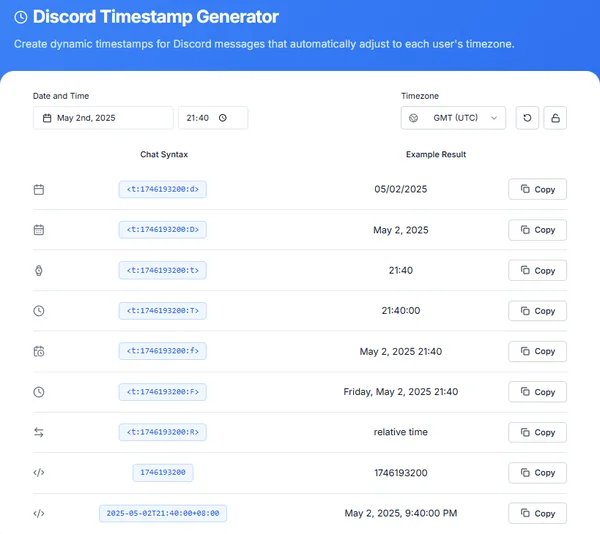Click the ISO 2025-05-02T21:40:00+08:00 code chip
The height and width of the screenshot is (534, 600).
coord(163,513)
